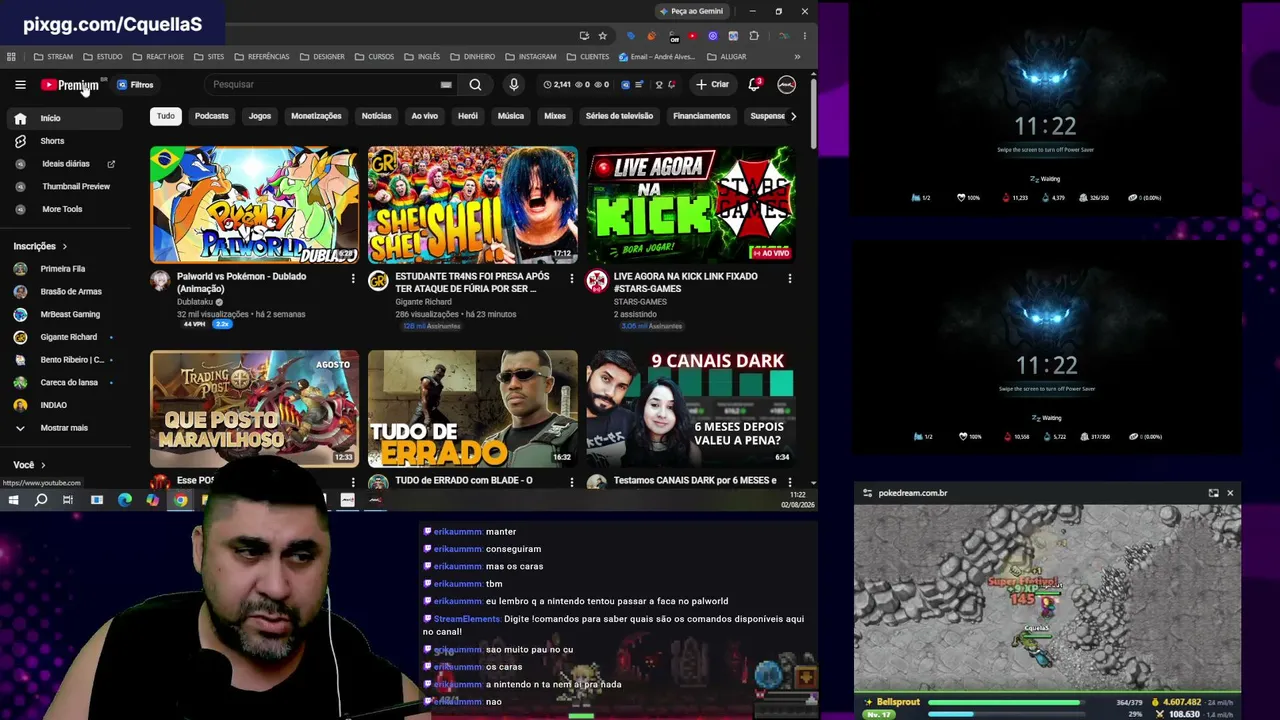The height and width of the screenshot is (720, 1280).
Task: Select the Tudo filter chip
Action: (x=166, y=116)
